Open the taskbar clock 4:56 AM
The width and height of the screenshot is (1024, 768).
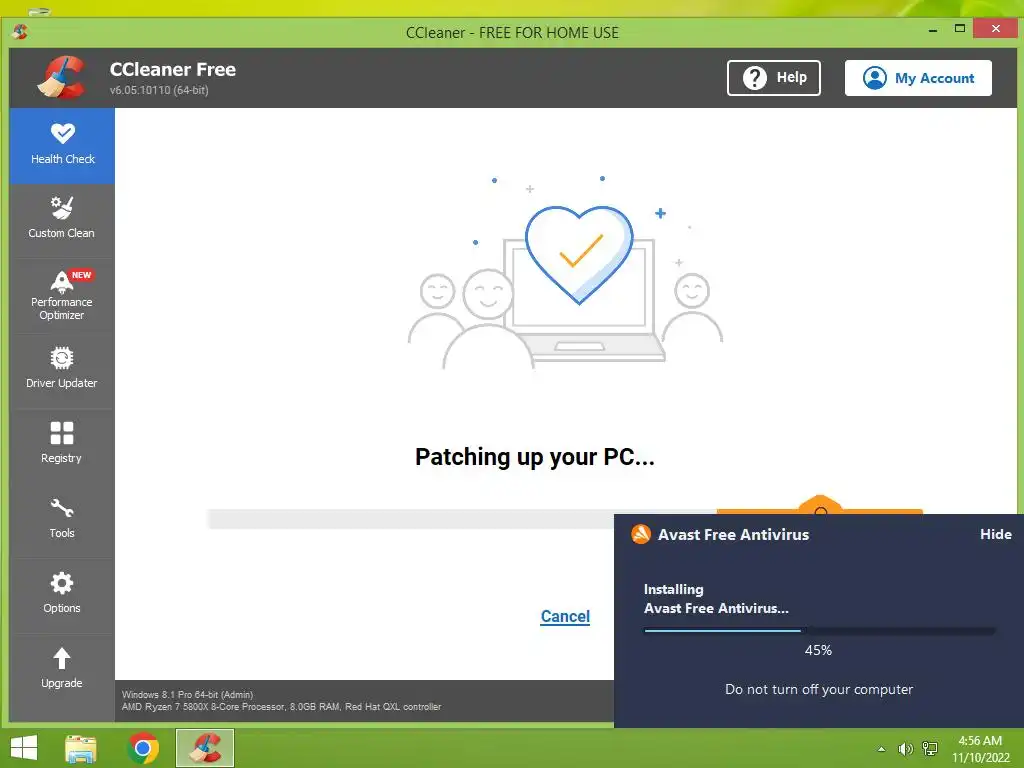[x=980, y=749]
